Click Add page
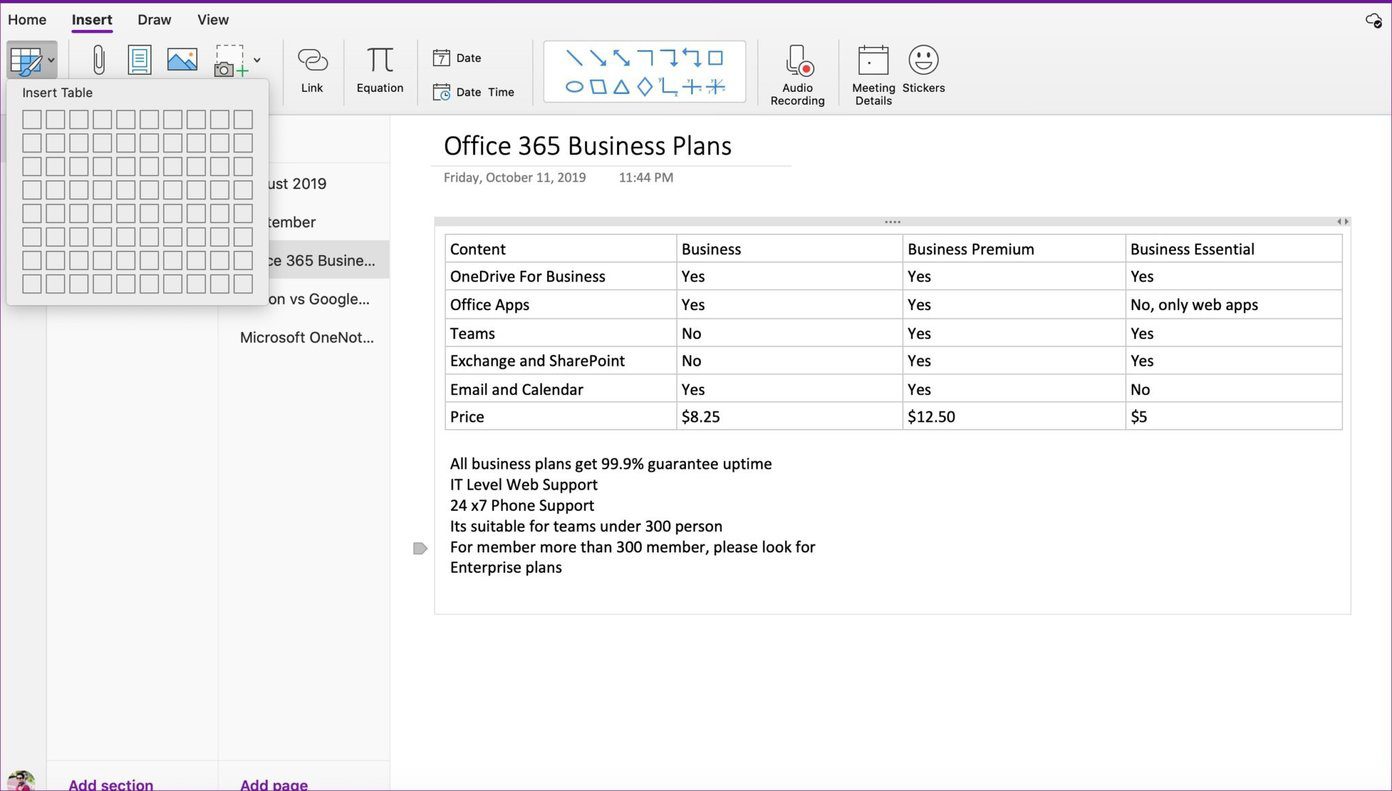The width and height of the screenshot is (1392, 791). [x=274, y=784]
